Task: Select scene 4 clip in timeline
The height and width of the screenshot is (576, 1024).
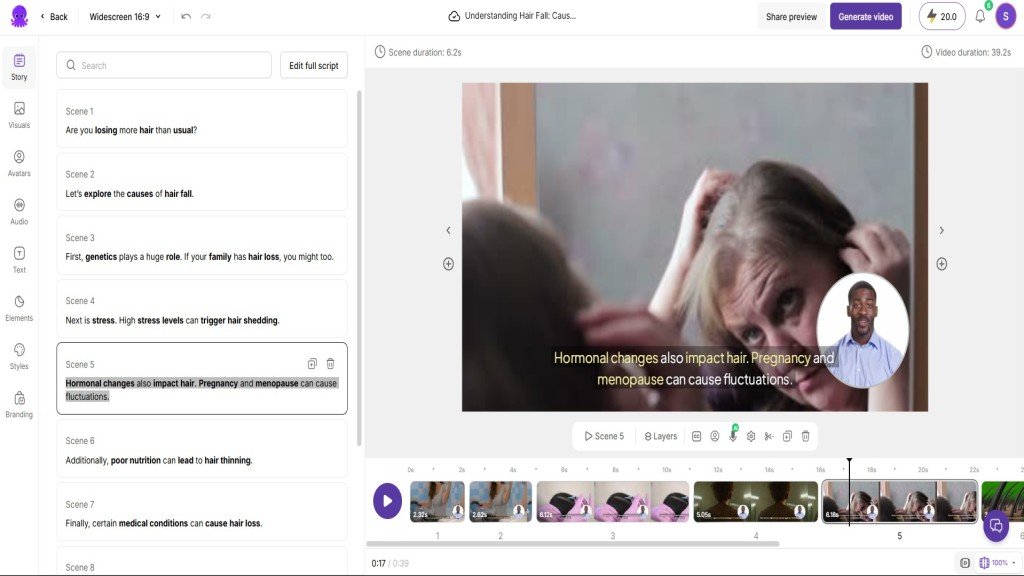Action: point(756,502)
